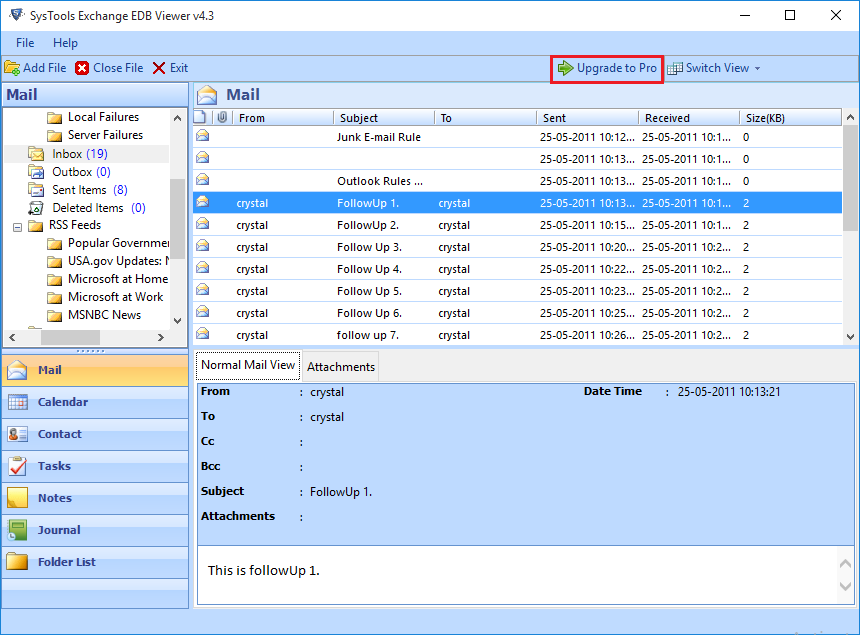Click message body scroll down arrow
This screenshot has width=860, height=635.
pyautogui.click(x=845, y=586)
